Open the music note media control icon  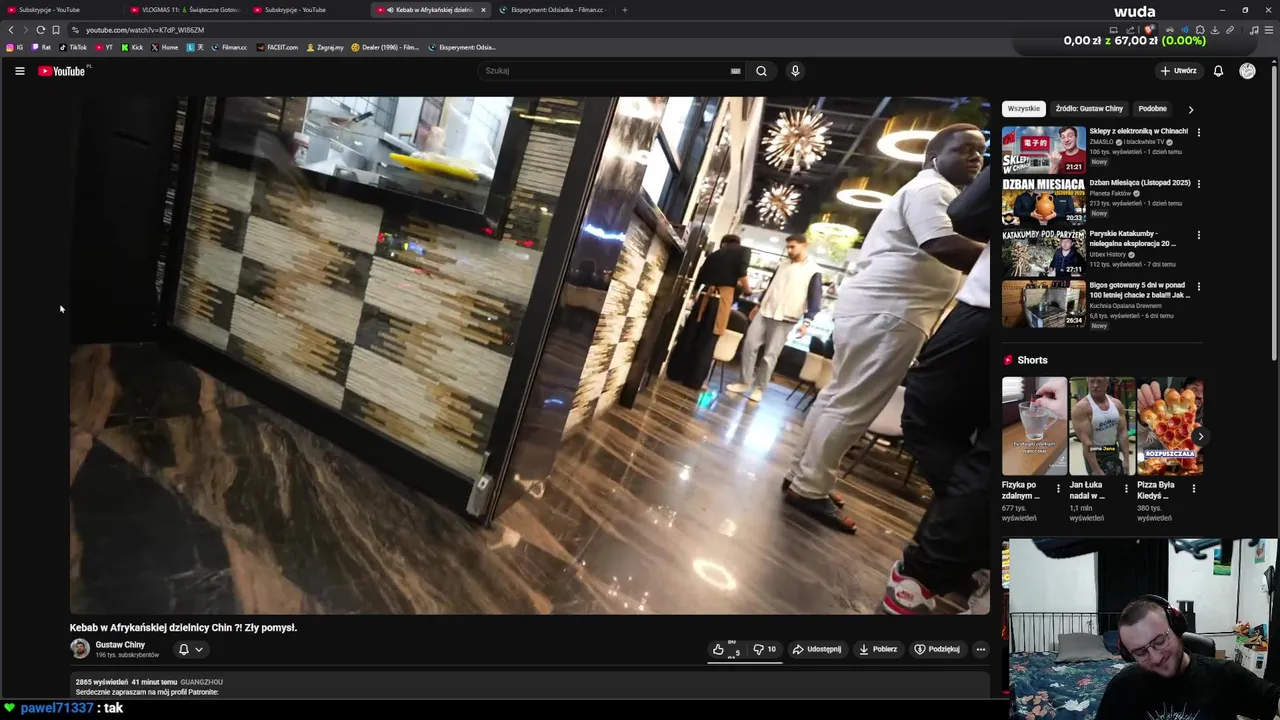[x=1254, y=30]
